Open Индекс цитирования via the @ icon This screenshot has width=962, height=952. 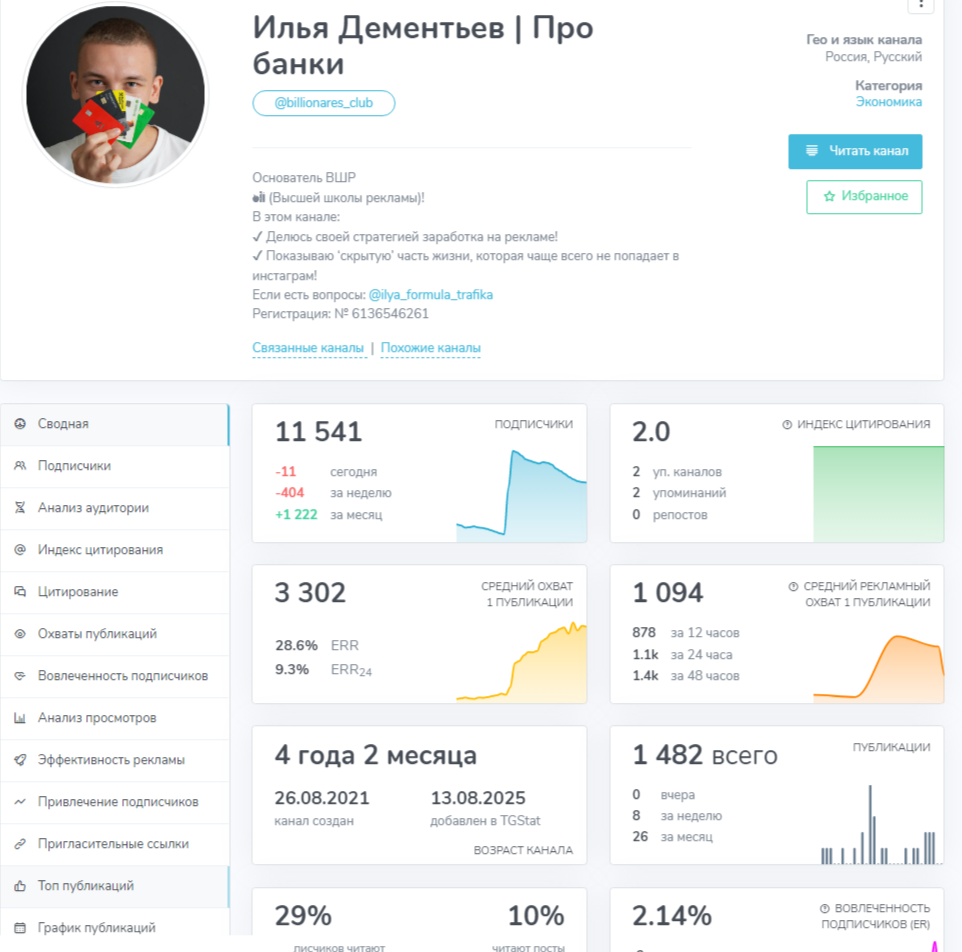[20, 550]
